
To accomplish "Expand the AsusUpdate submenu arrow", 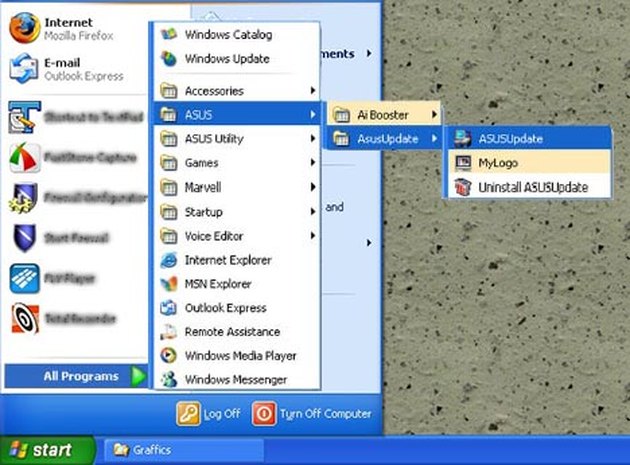I will 434,139.
